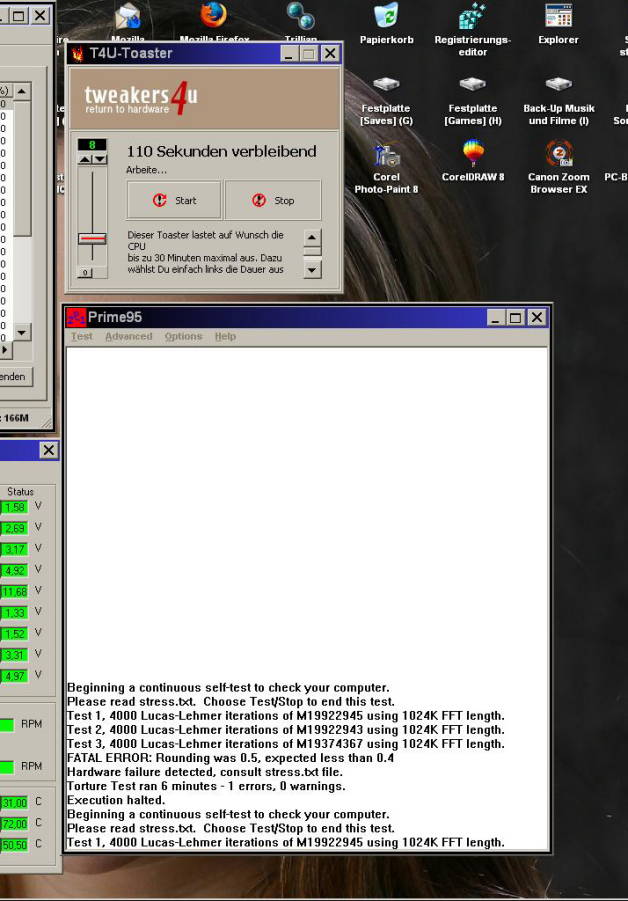Viewport: 628px width, 901px height.
Task: Click the T4U-Toaster flame title icon
Action: pos(78,53)
